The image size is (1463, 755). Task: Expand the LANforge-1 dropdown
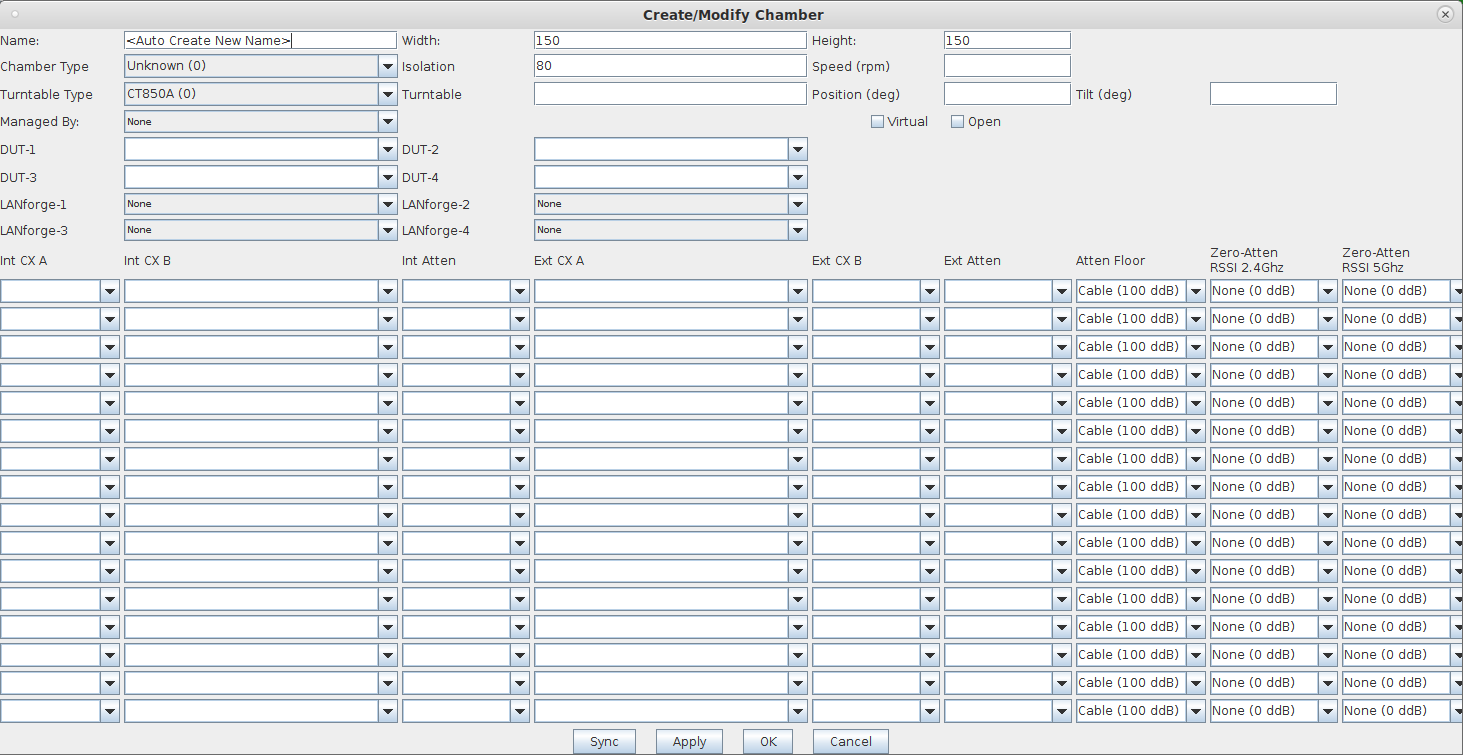pyautogui.click(x=260, y=203)
